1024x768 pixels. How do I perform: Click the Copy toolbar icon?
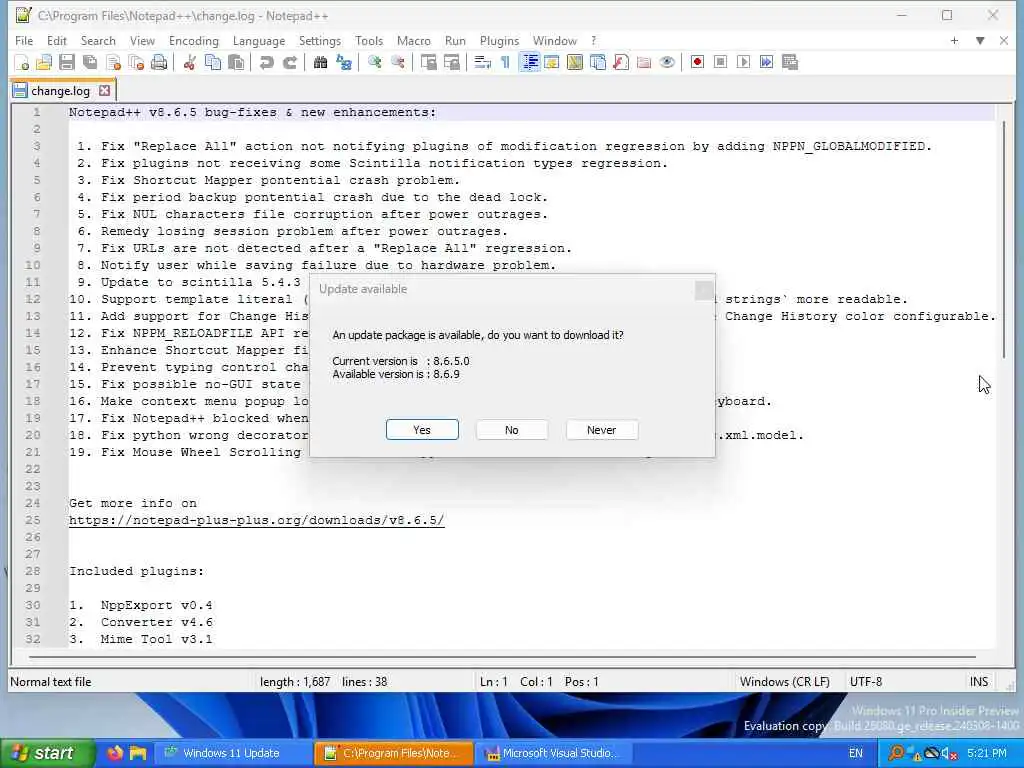213,63
